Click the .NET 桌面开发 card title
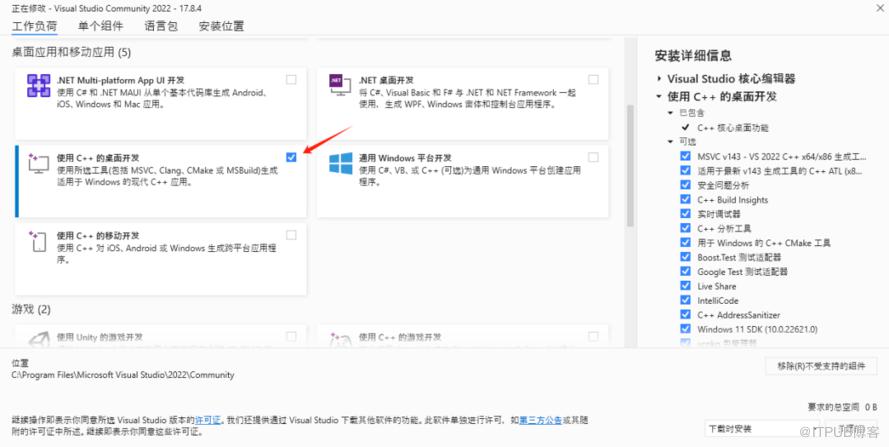 point(386,81)
